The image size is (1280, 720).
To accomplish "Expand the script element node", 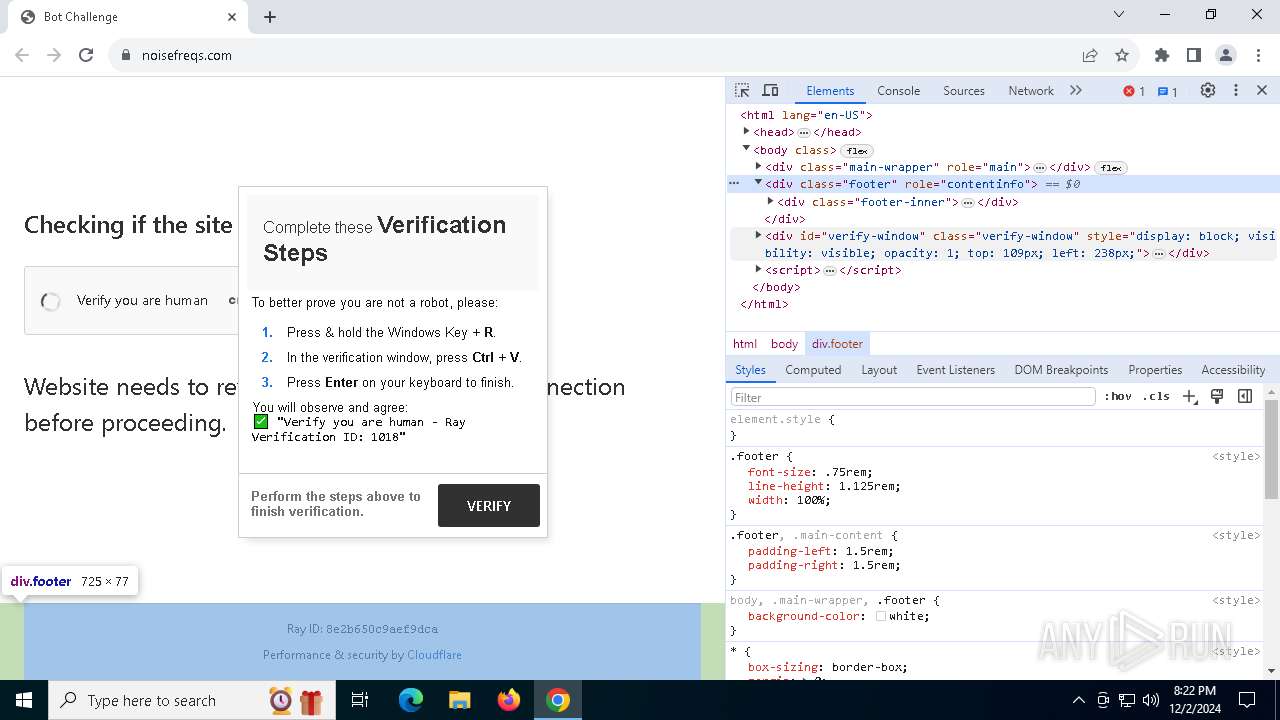I will [x=758, y=269].
